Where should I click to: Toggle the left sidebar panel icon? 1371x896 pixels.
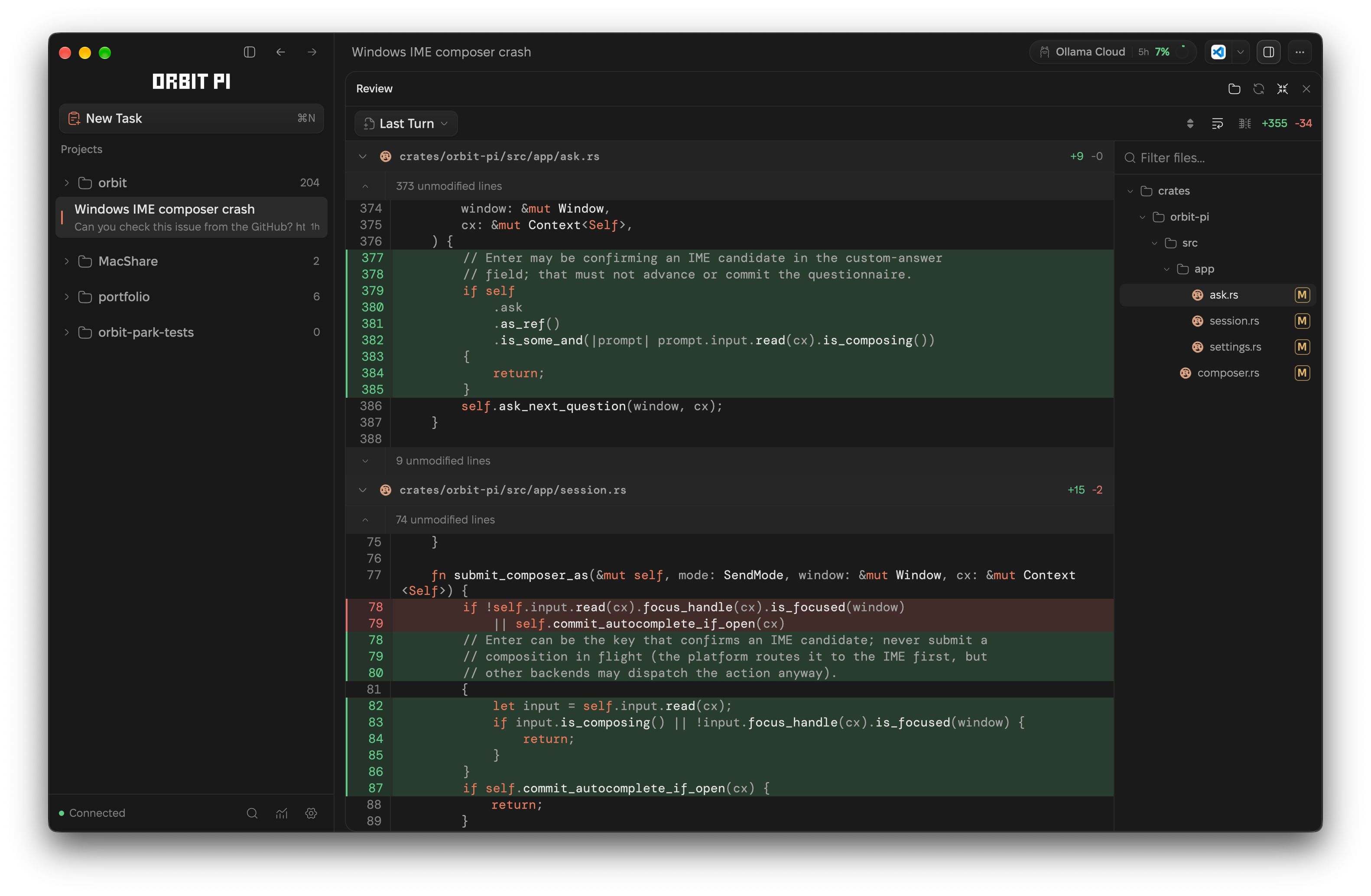click(250, 52)
